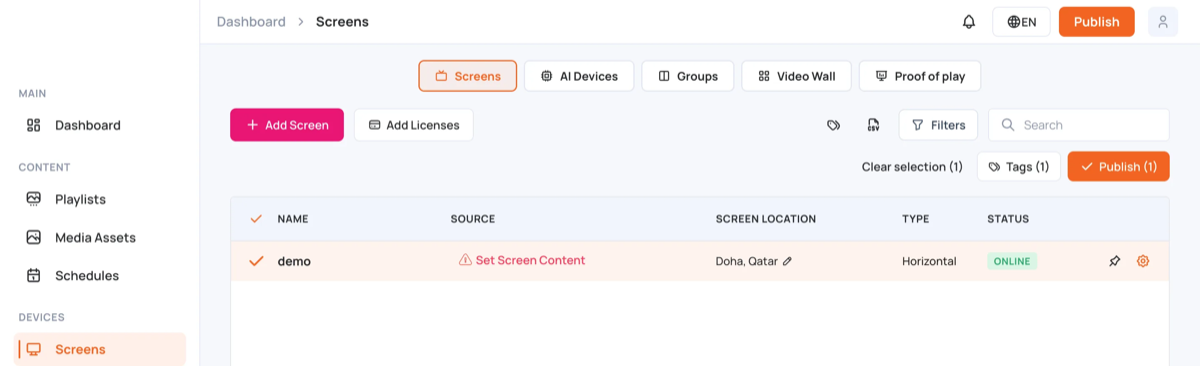1200x366 pixels.
Task: Click the Tags (1) button
Action: point(1018,167)
